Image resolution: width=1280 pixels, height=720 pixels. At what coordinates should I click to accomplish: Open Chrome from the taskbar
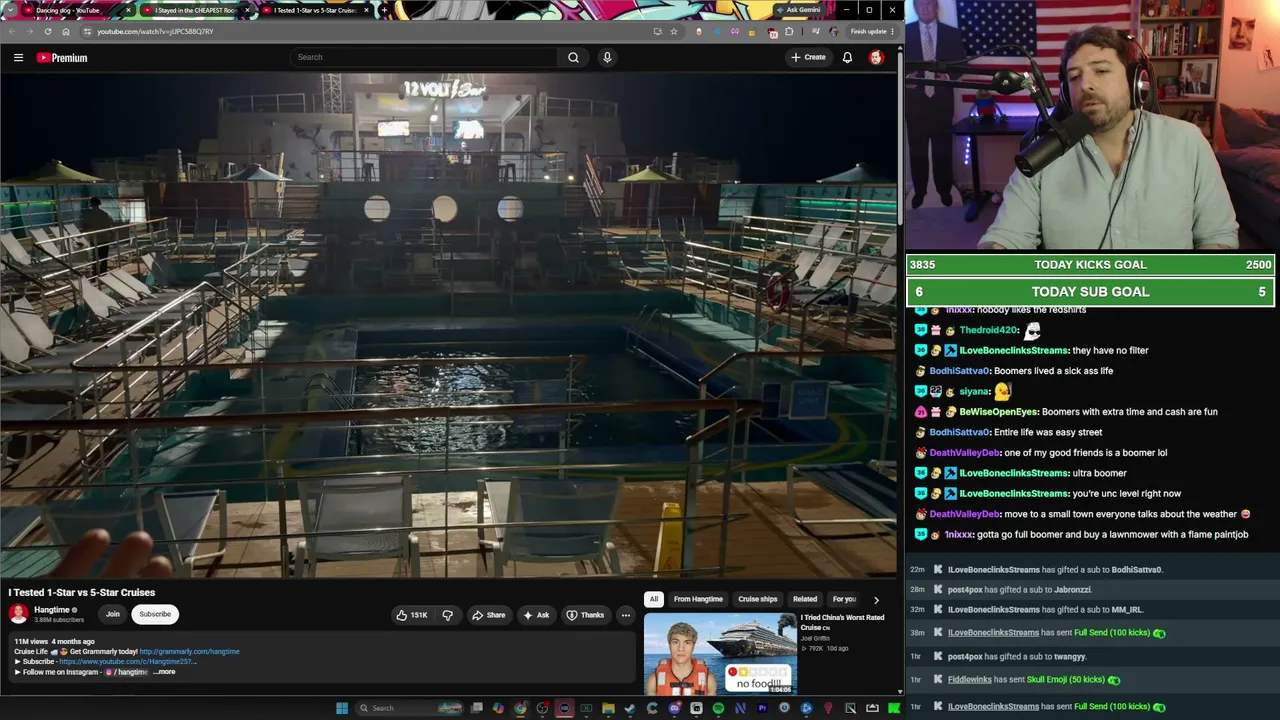click(x=520, y=708)
